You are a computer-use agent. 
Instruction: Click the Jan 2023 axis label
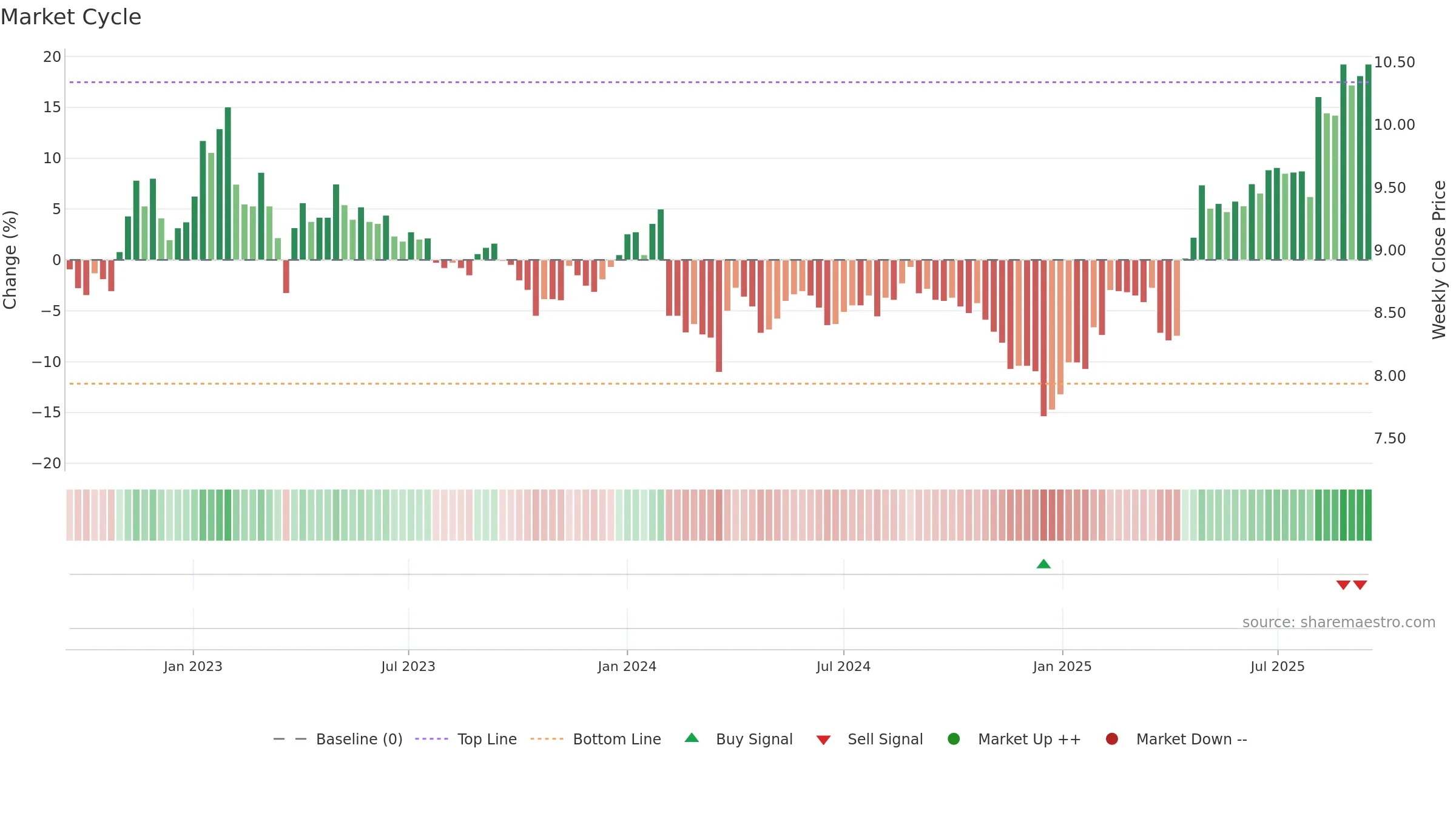[193, 666]
